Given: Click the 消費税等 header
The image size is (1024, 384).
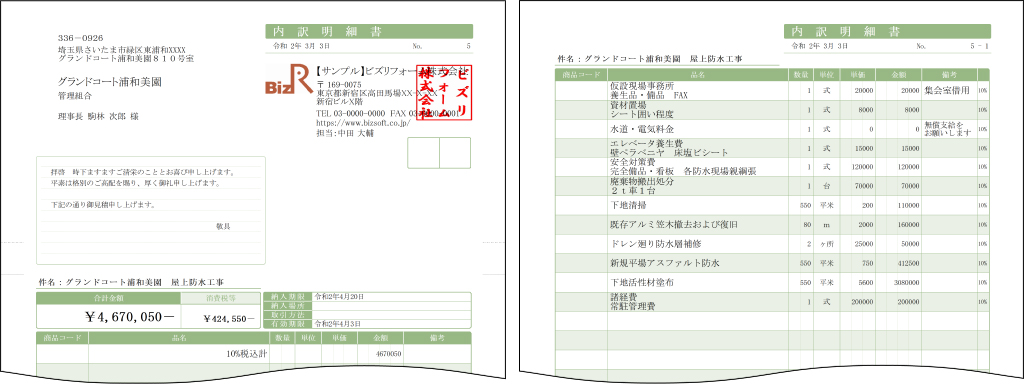Looking at the screenshot, I should point(221,298).
